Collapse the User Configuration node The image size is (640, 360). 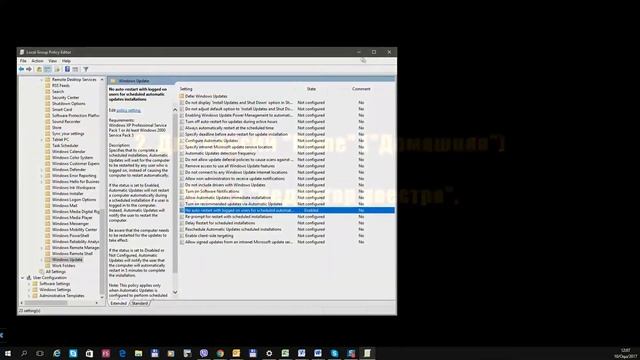point(22,278)
